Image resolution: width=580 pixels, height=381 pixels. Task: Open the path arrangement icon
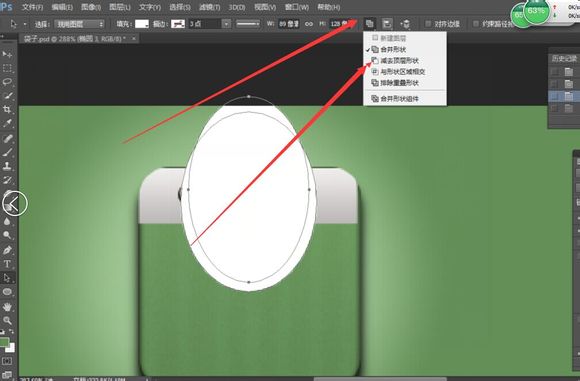point(405,24)
